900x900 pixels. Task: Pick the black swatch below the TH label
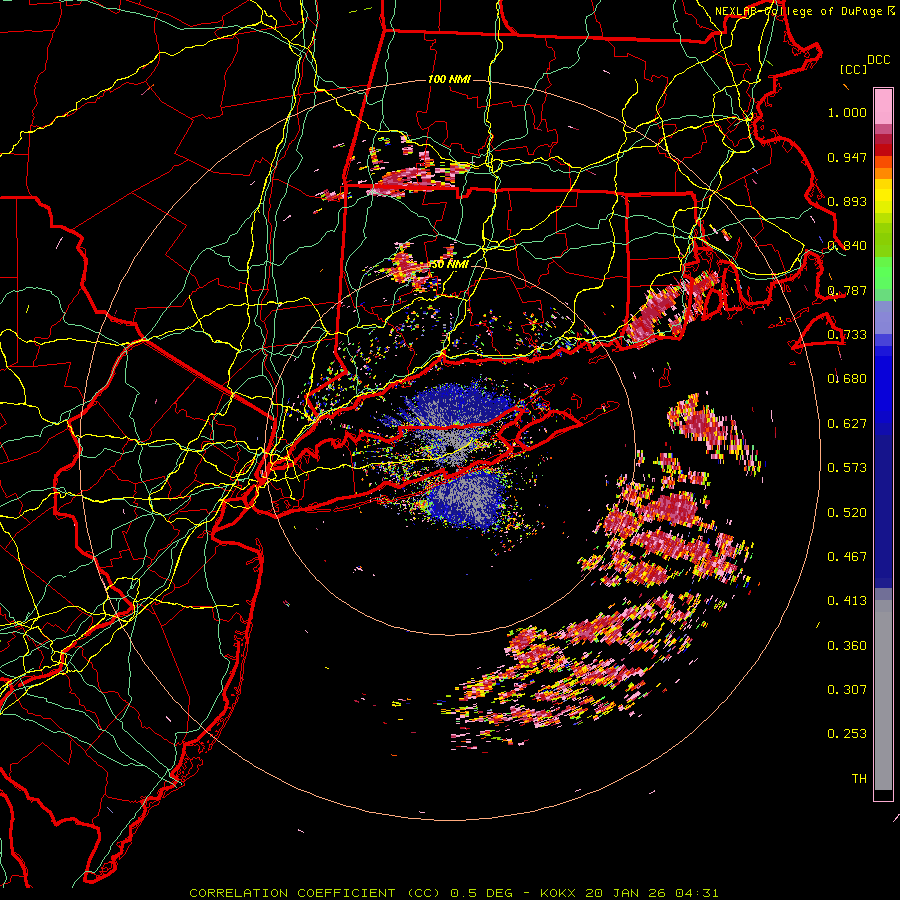pos(883,795)
